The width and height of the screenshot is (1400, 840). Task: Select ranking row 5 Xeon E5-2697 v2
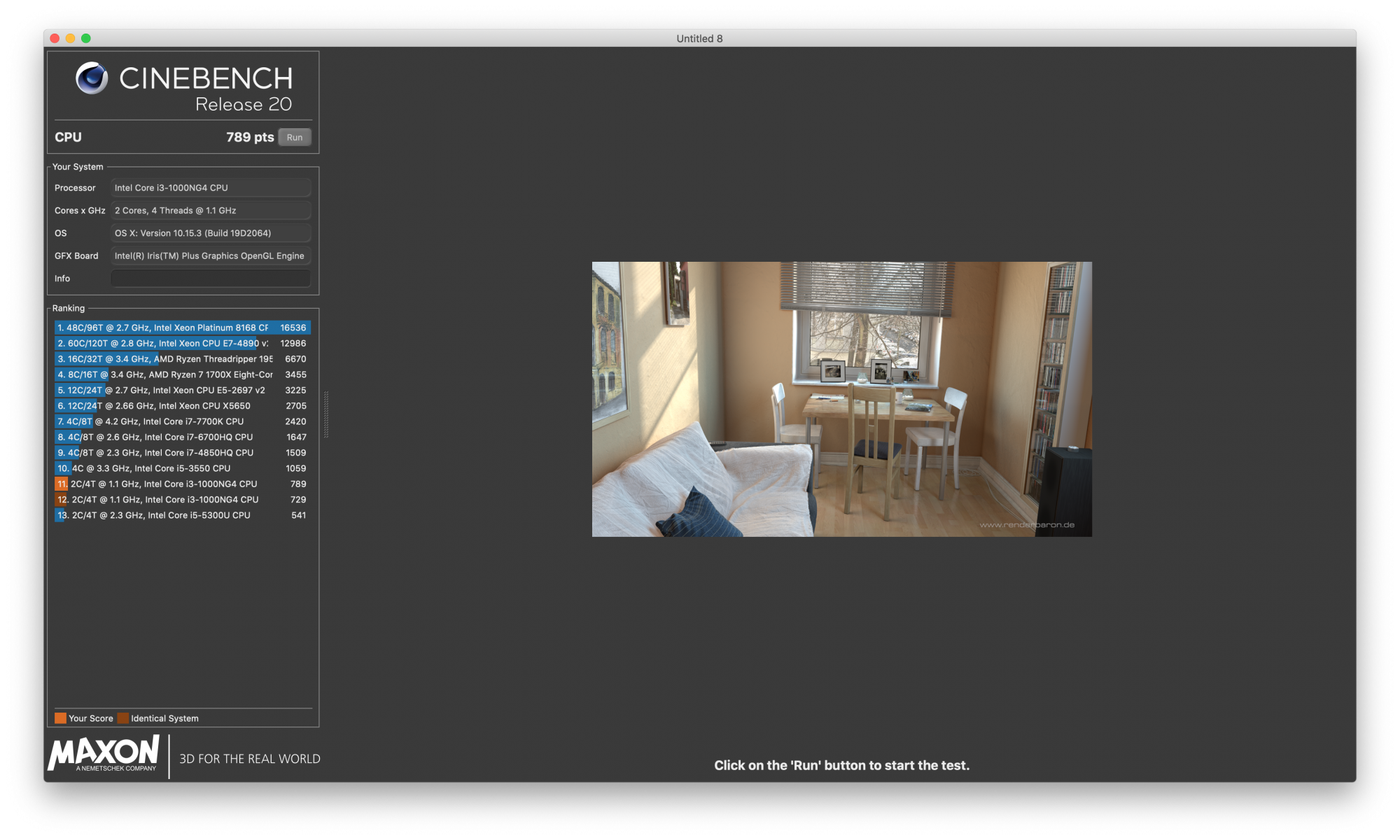pos(183,390)
